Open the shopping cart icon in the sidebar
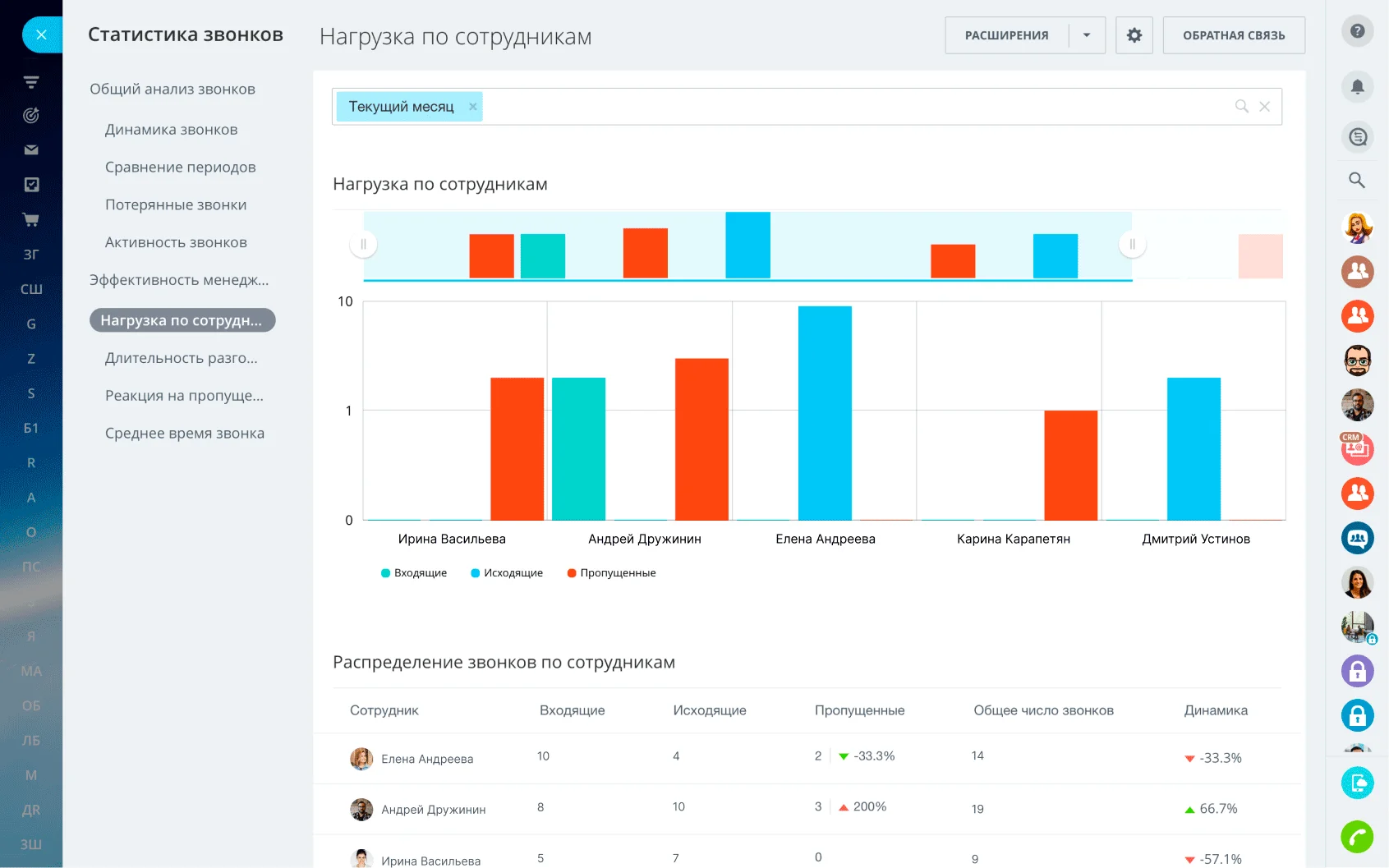Viewport: 1389px width, 868px height. tap(31, 219)
